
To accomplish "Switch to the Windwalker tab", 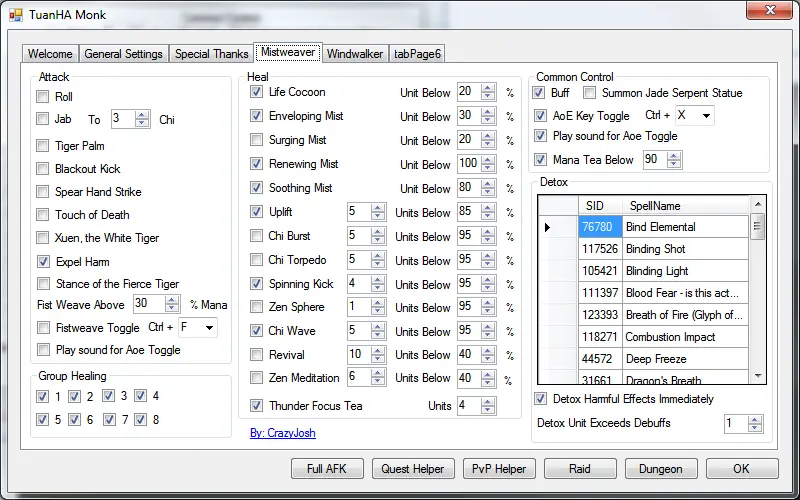I will tap(354, 54).
